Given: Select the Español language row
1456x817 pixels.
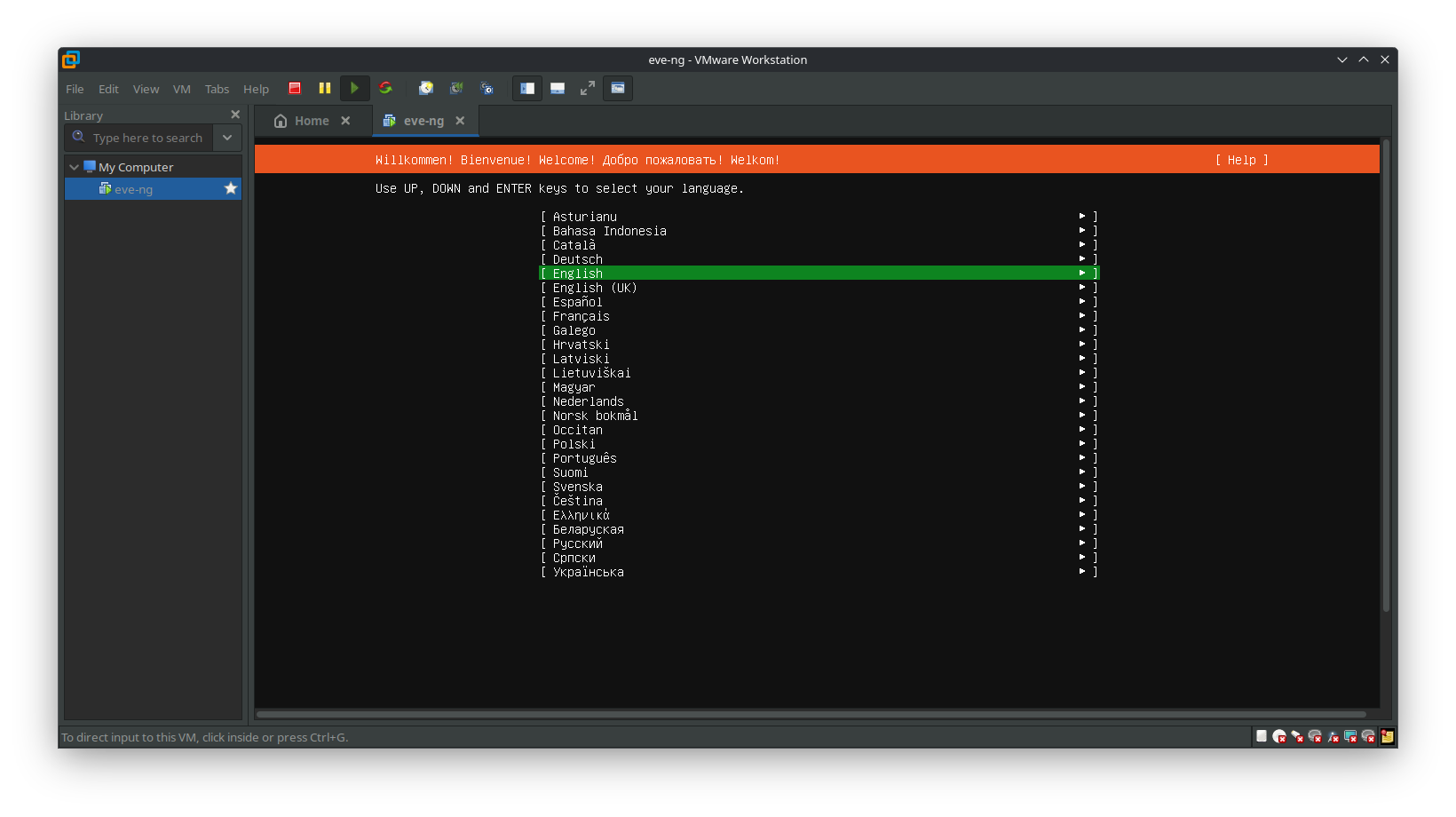Looking at the screenshot, I should pos(819,302).
